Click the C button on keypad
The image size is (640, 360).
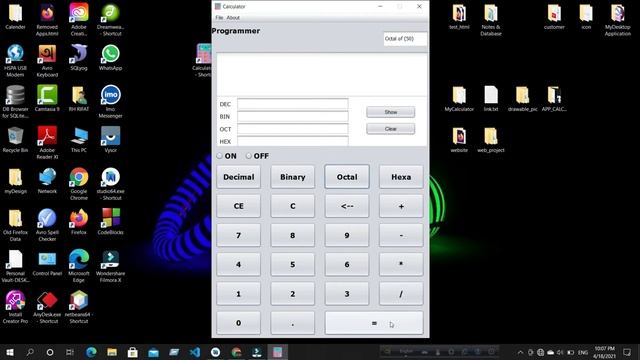pyautogui.click(x=293, y=206)
